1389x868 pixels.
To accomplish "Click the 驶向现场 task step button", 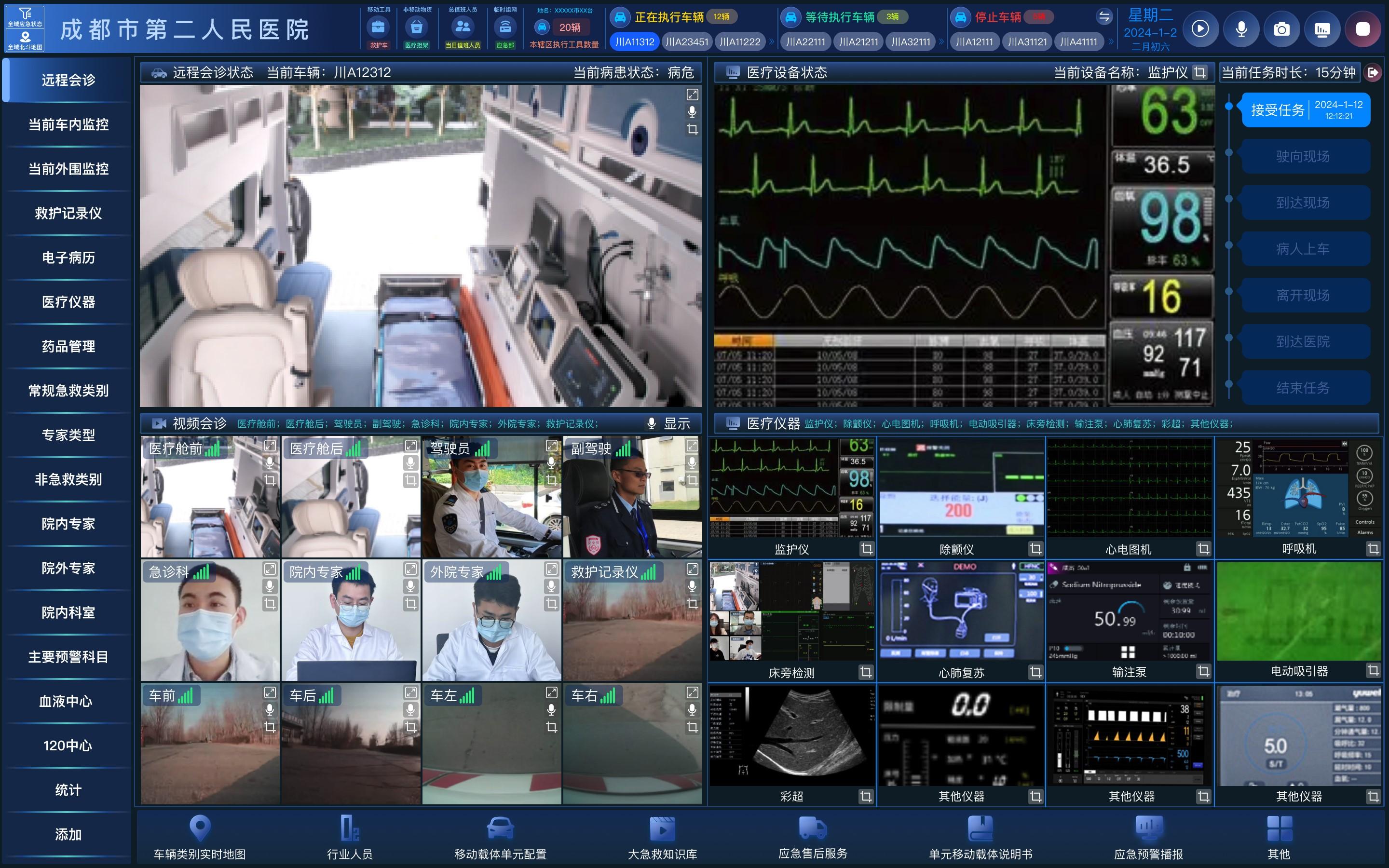I will pyautogui.click(x=1302, y=156).
